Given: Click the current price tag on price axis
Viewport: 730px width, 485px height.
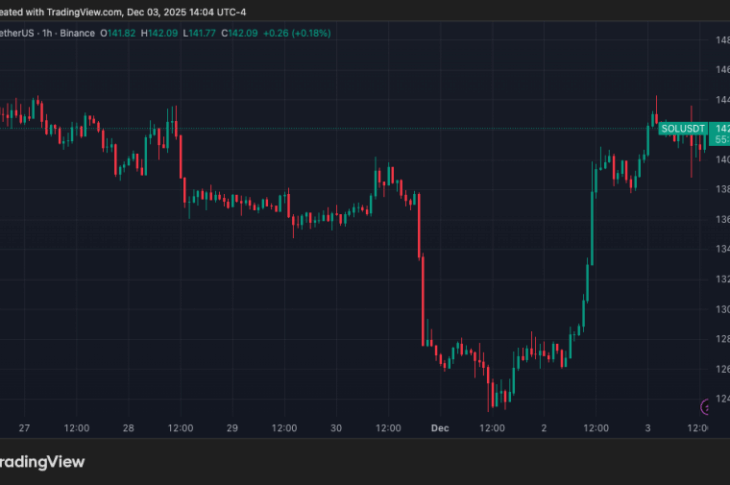Looking at the screenshot, I should [720, 134].
